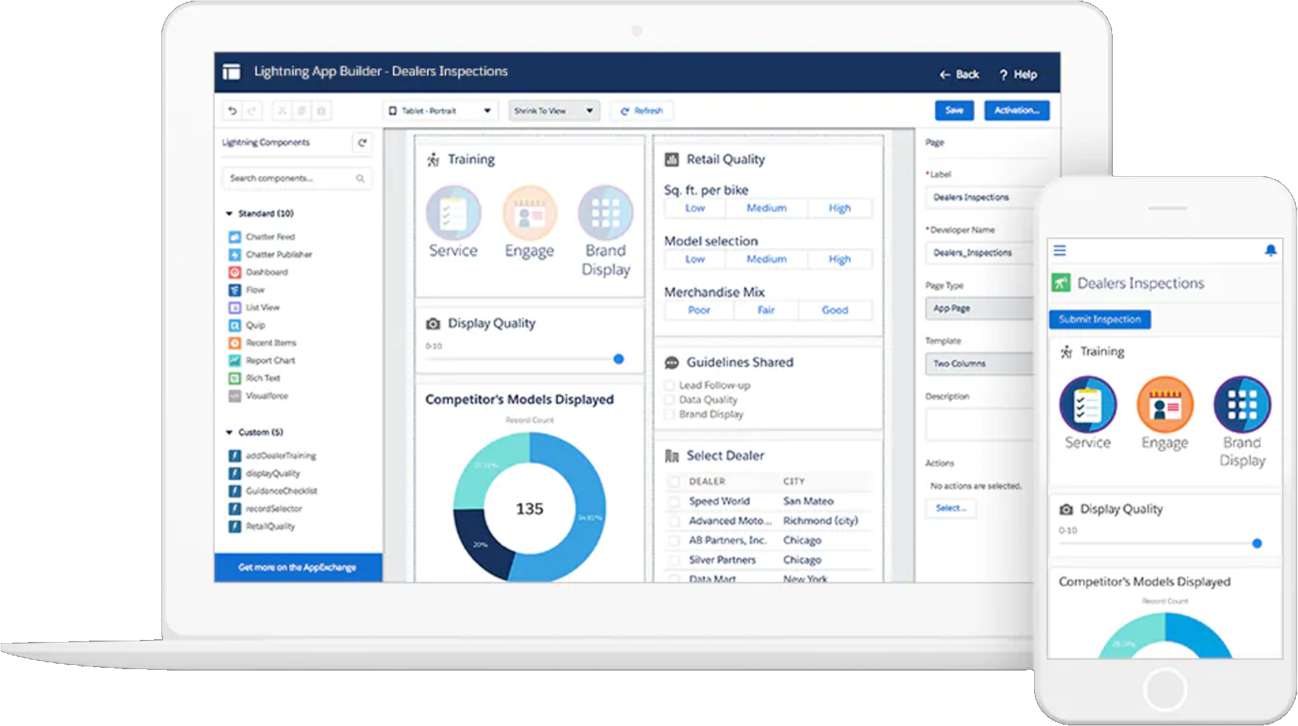Screen dimensions: 1298x726
Task: Open the Template Two Columns dropdown
Action: click(x=979, y=364)
